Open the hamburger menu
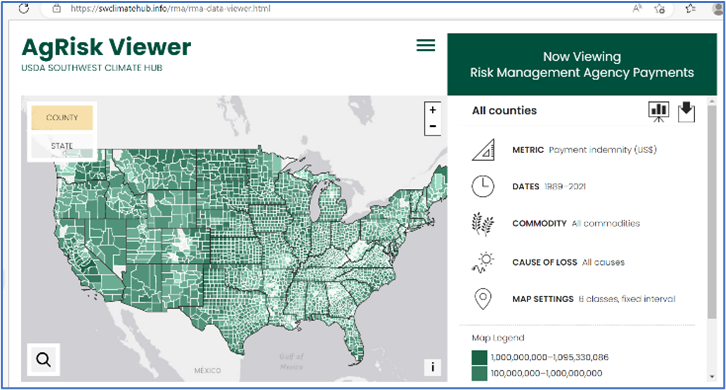 point(426,45)
